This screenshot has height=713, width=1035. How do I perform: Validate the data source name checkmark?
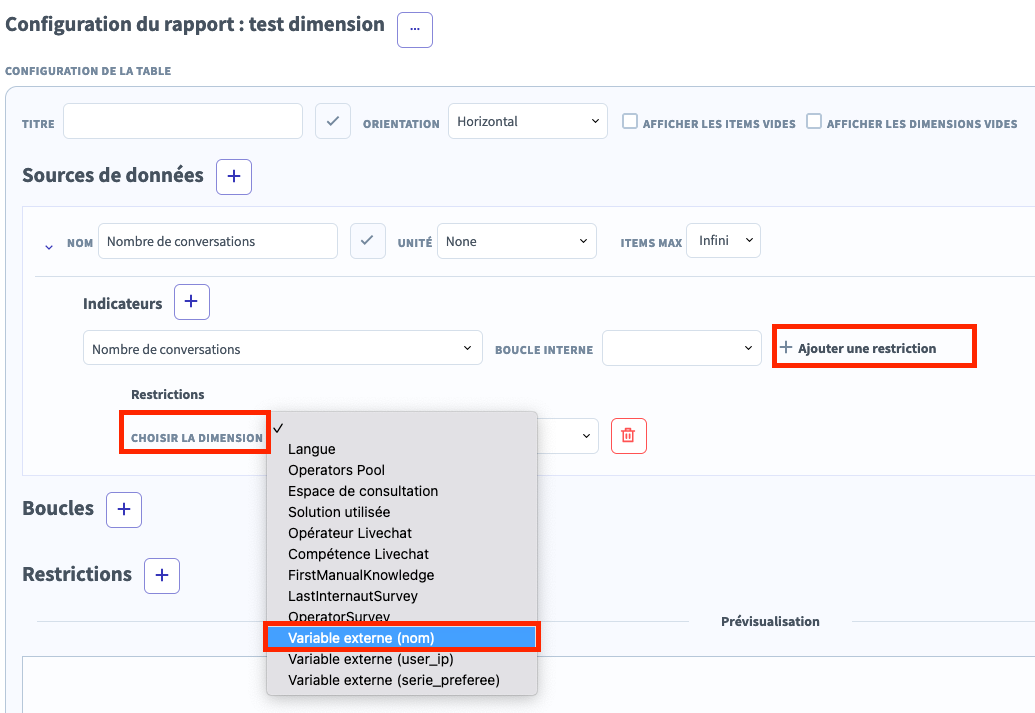point(368,241)
